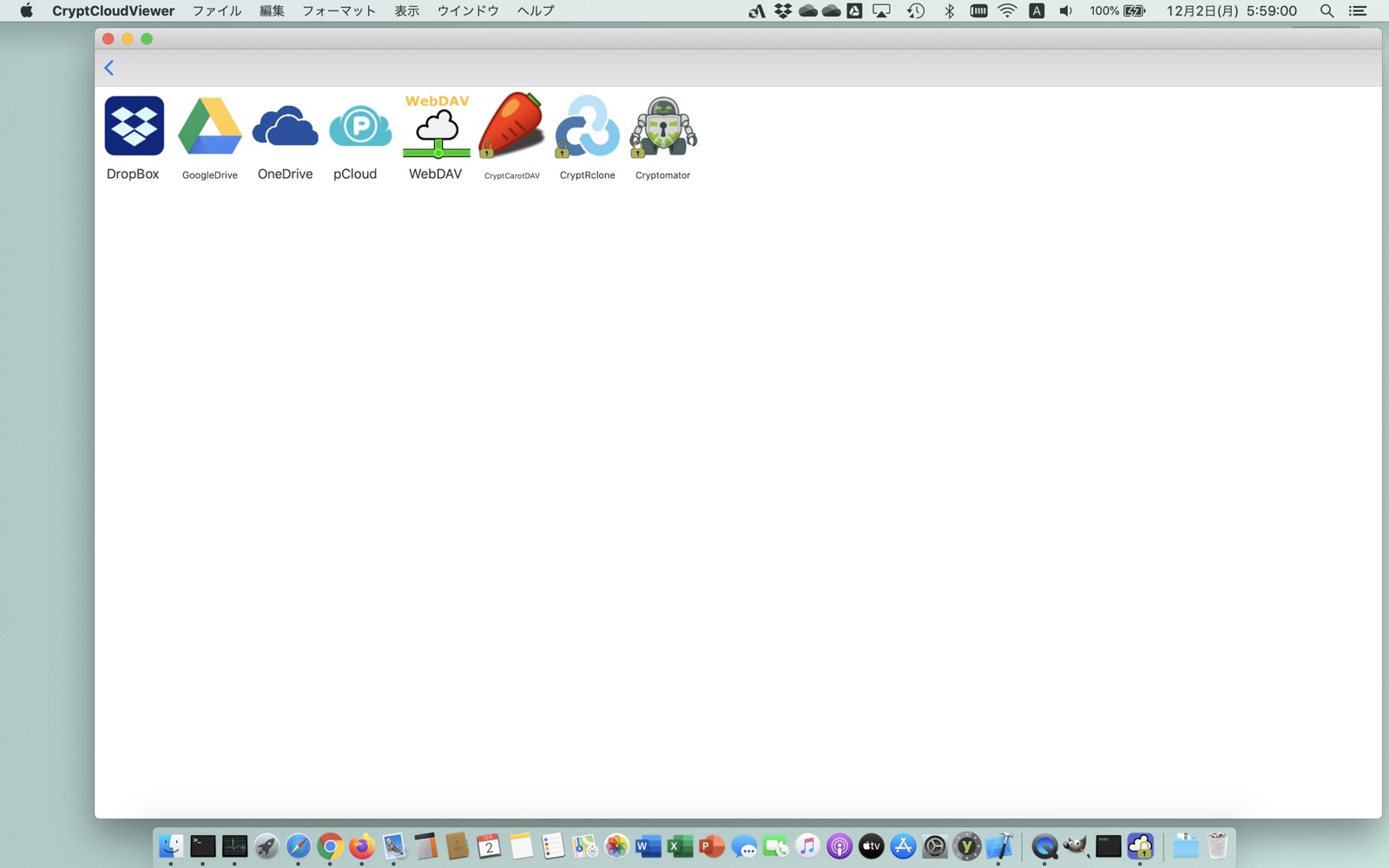1389x868 pixels.
Task: Open System Preferences gear in Dock
Action: tap(935, 845)
